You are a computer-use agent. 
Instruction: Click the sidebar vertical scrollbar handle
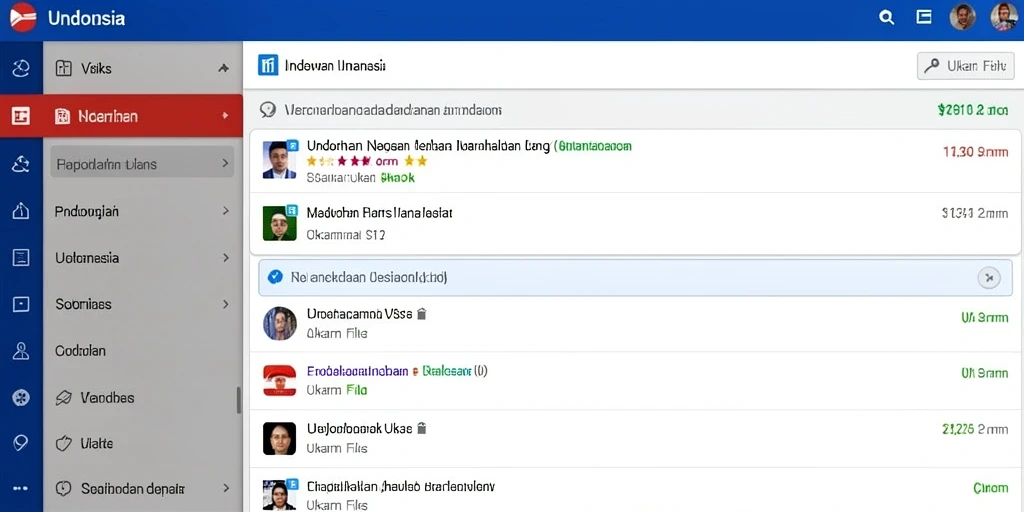pyautogui.click(x=238, y=399)
